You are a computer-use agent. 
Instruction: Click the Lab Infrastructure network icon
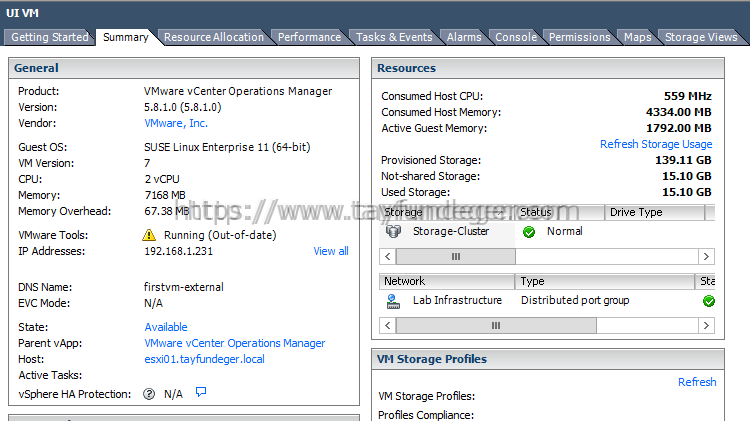[393, 301]
